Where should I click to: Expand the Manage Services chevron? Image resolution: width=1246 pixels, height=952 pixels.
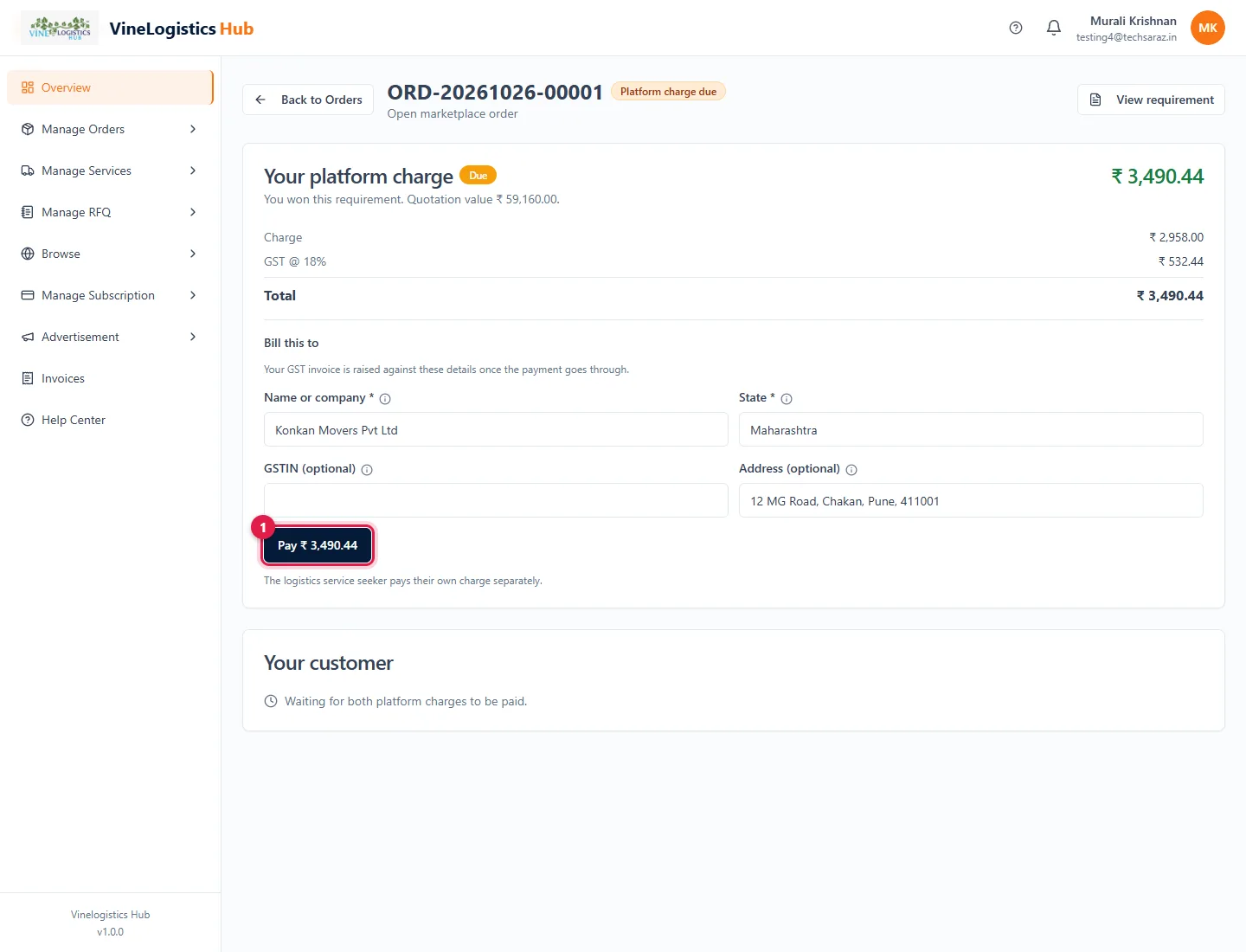(193, 170)
